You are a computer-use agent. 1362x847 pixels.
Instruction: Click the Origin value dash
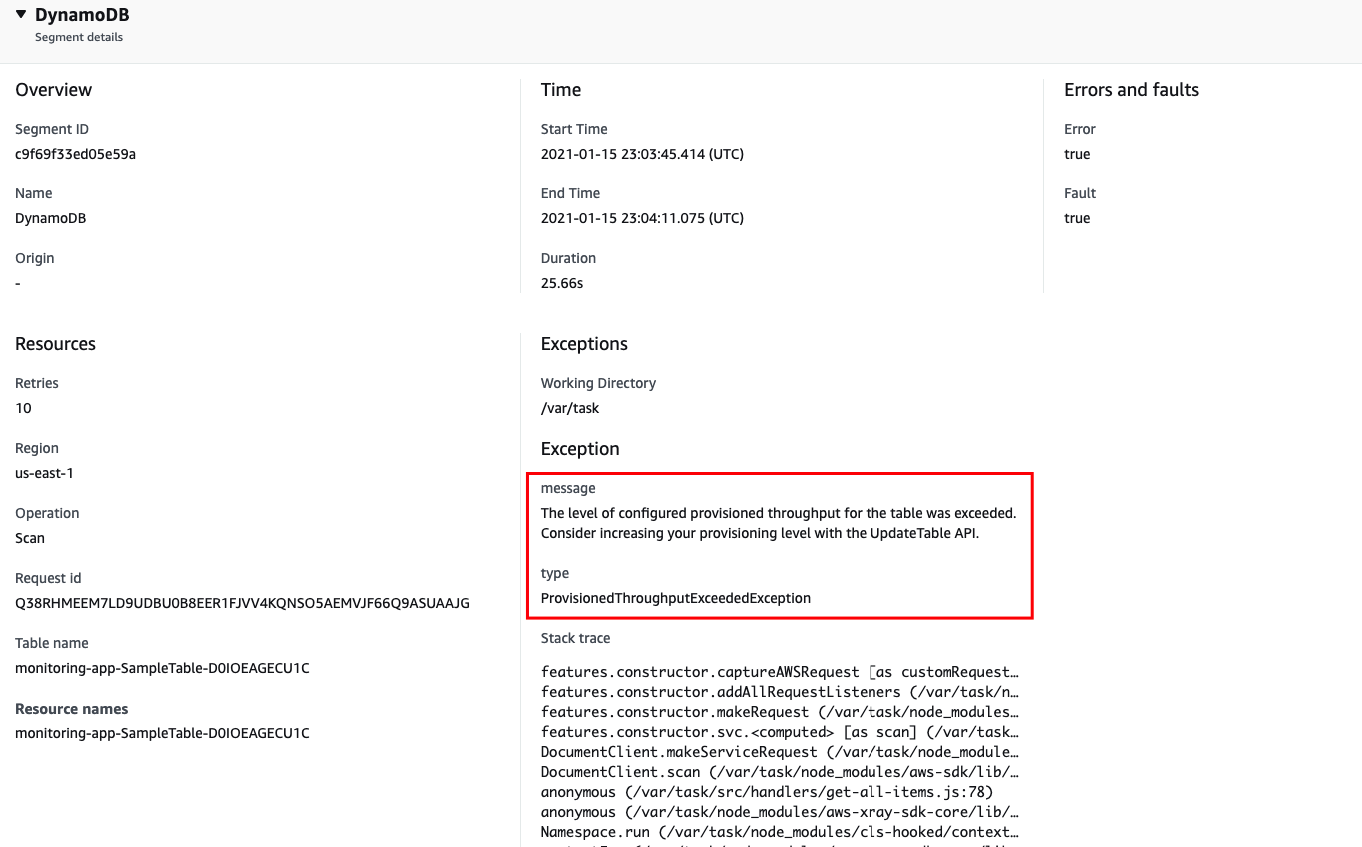pos(18,283)
